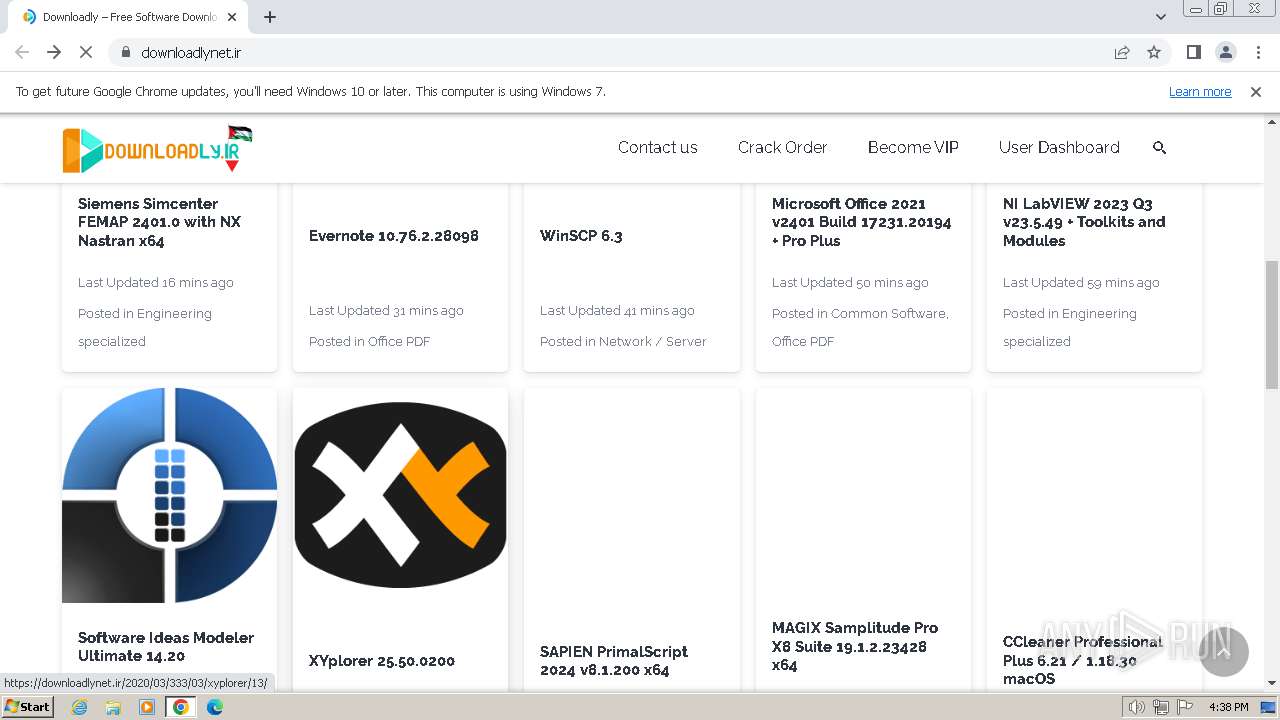The image size is (1280, 720).
Task: Open WinSCP 6.3 post
Action: [x=581, y=236]
